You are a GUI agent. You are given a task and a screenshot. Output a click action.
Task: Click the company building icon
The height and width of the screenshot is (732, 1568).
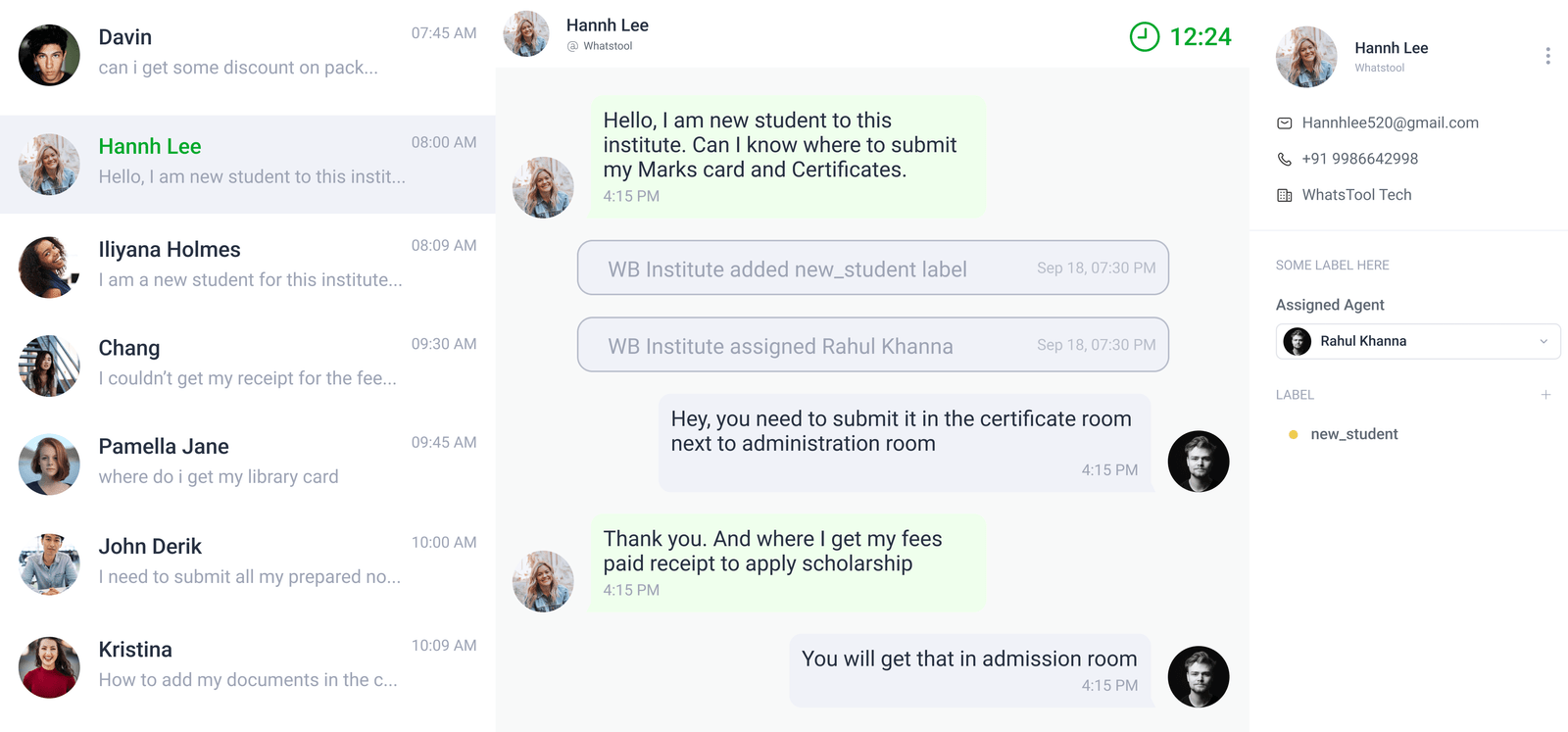pyautogui.click(x=1284, y=195)
